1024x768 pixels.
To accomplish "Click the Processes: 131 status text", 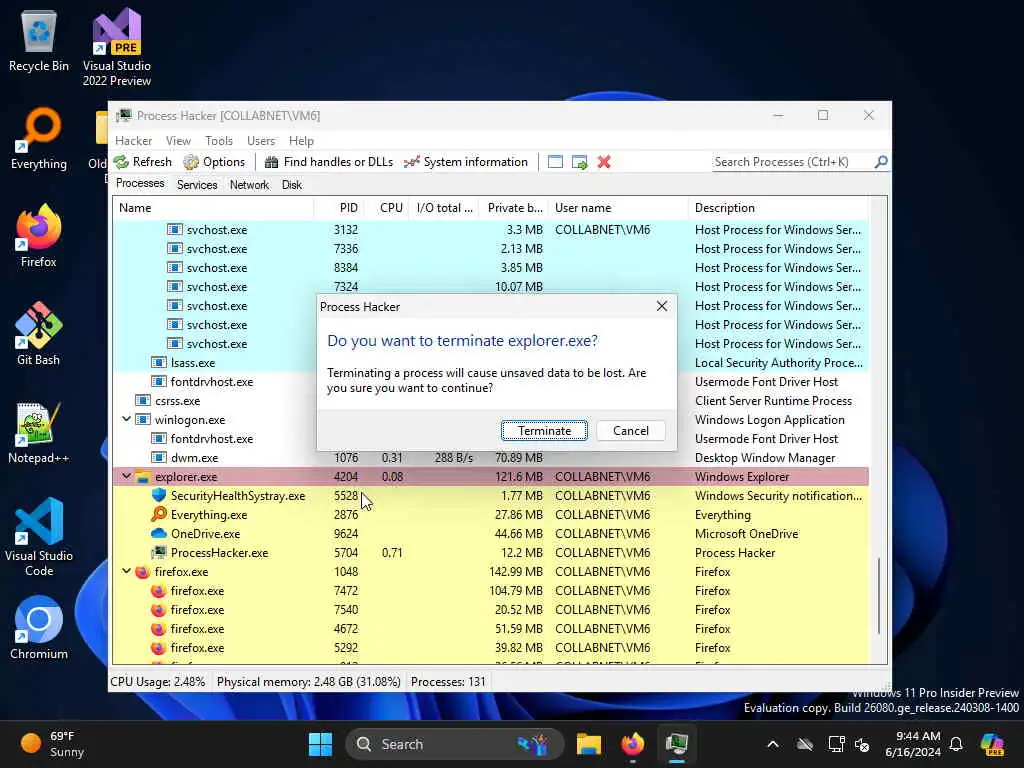I will point(448,682).
